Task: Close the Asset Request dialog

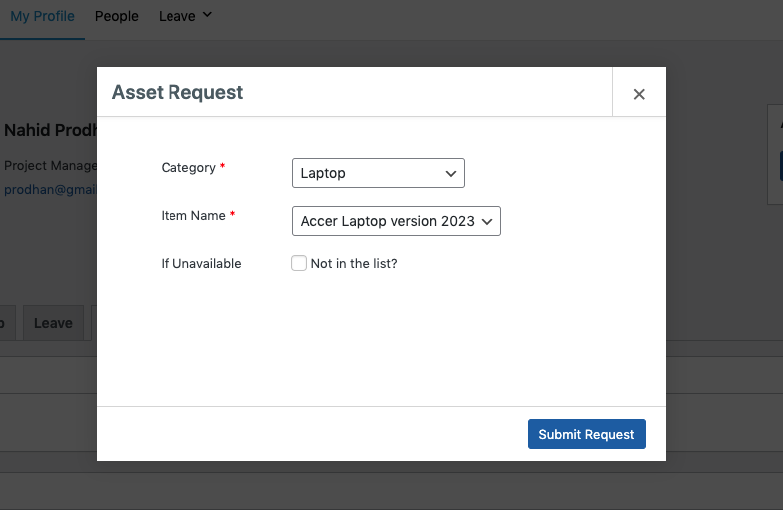Action: (x=639, y=94)
